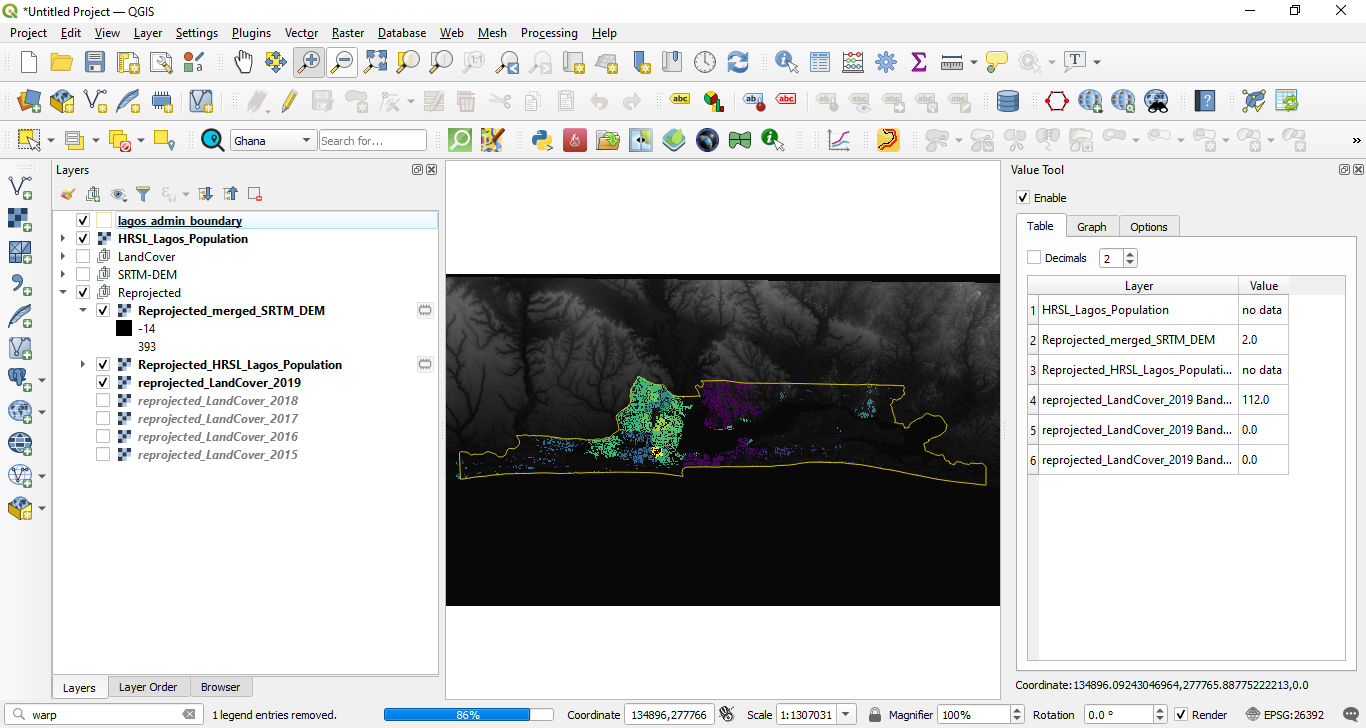
Task: Click the contour plugin yellow icon
Action: coord(888,140)
